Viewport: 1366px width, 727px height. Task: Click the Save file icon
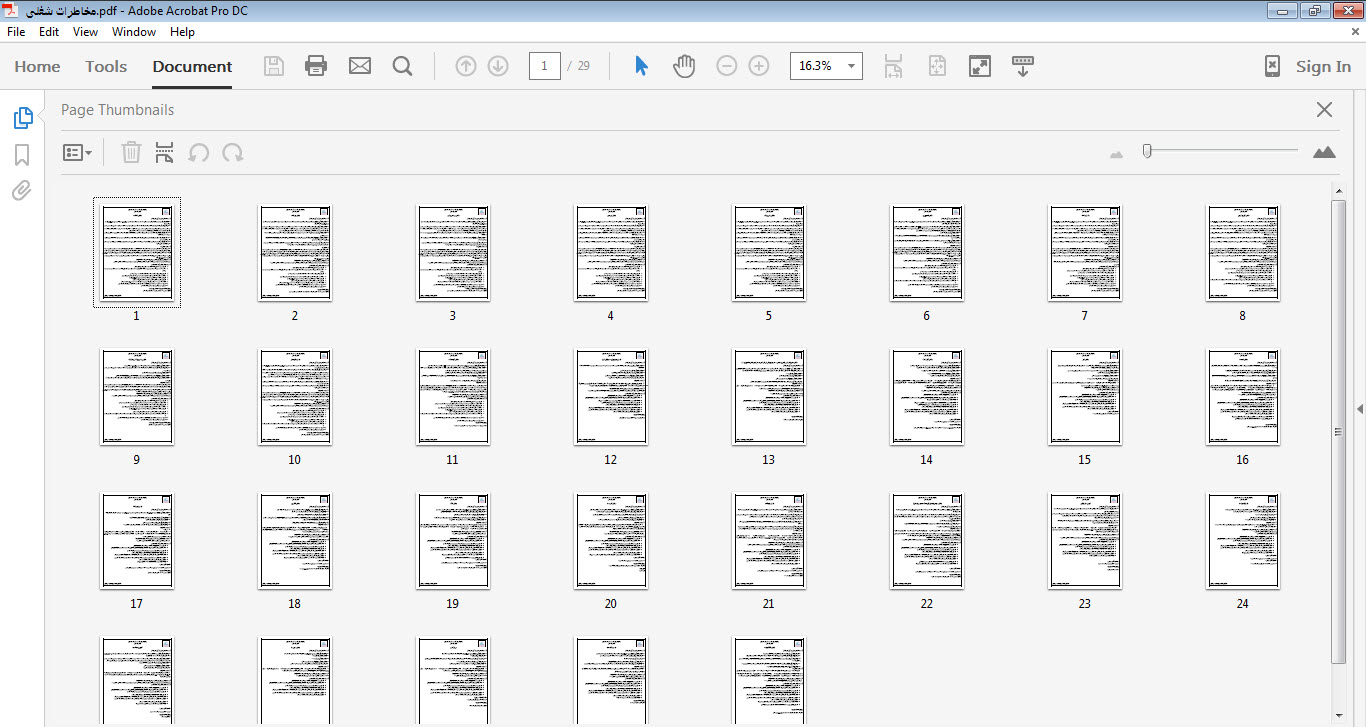(x=273, y=66)
